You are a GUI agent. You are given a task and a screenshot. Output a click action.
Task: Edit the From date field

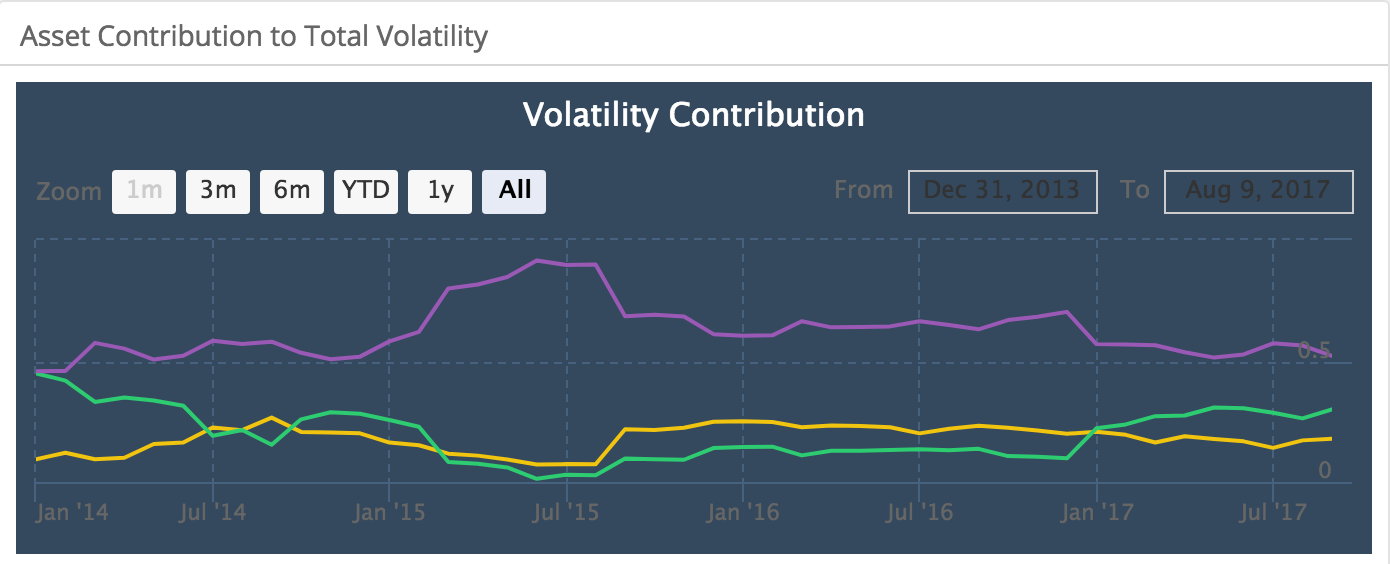coord(1003,192)
